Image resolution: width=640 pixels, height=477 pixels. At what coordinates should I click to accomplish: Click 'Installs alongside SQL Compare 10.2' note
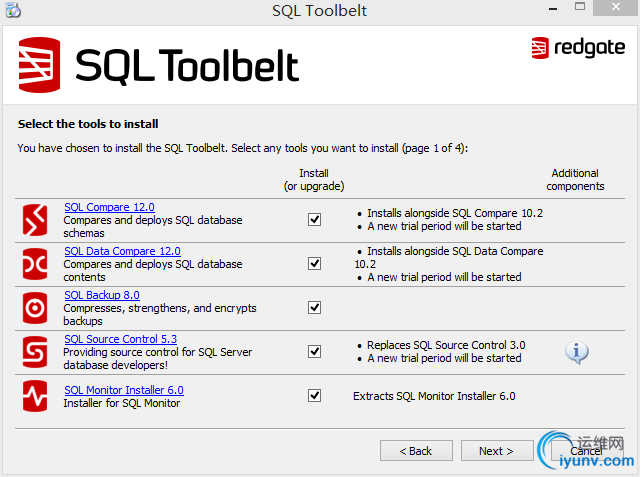[455, 213]
